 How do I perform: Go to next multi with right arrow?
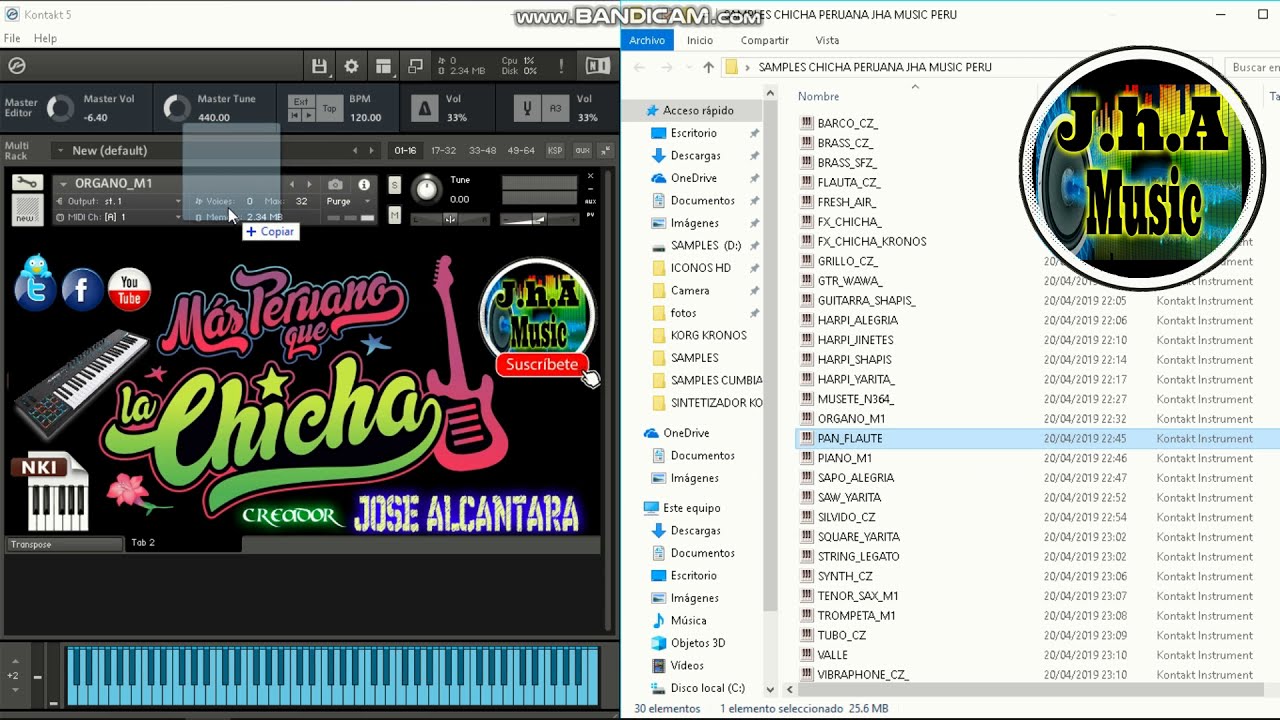pos(371,151)
